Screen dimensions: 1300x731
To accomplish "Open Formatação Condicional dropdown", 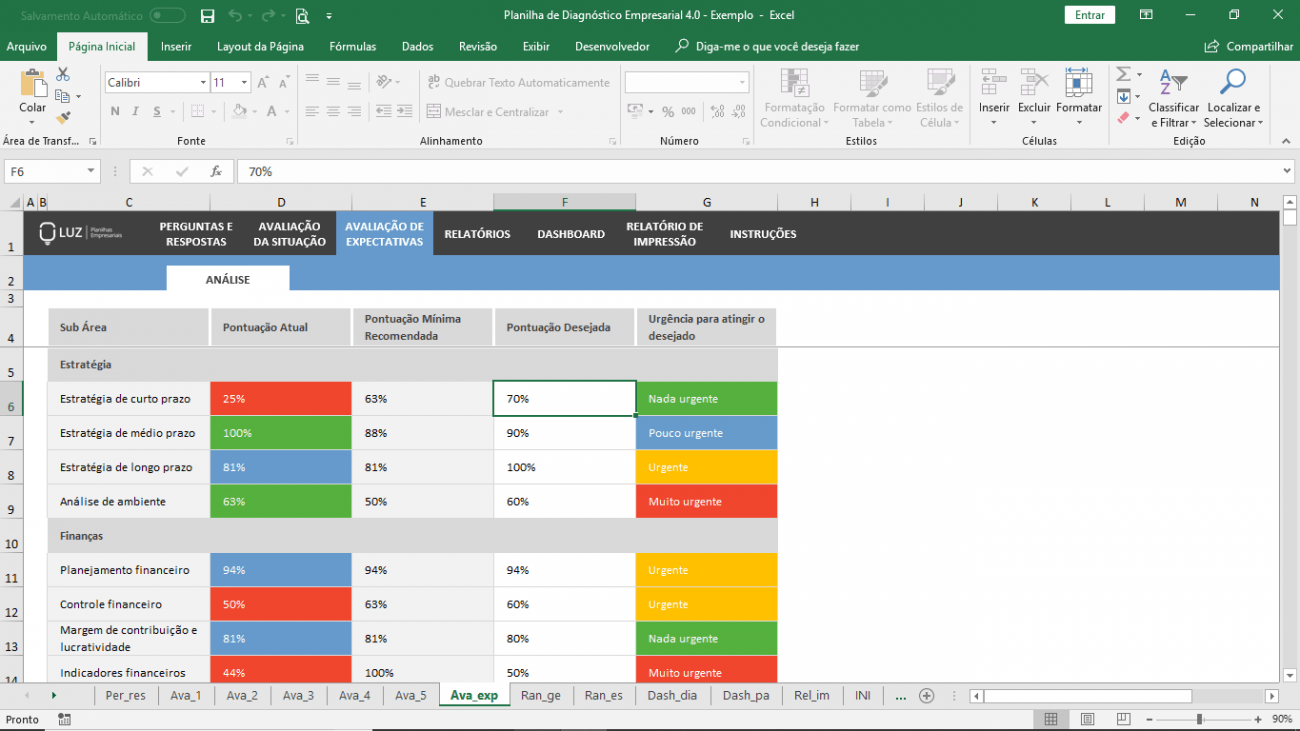I will (x=793, y=98).
